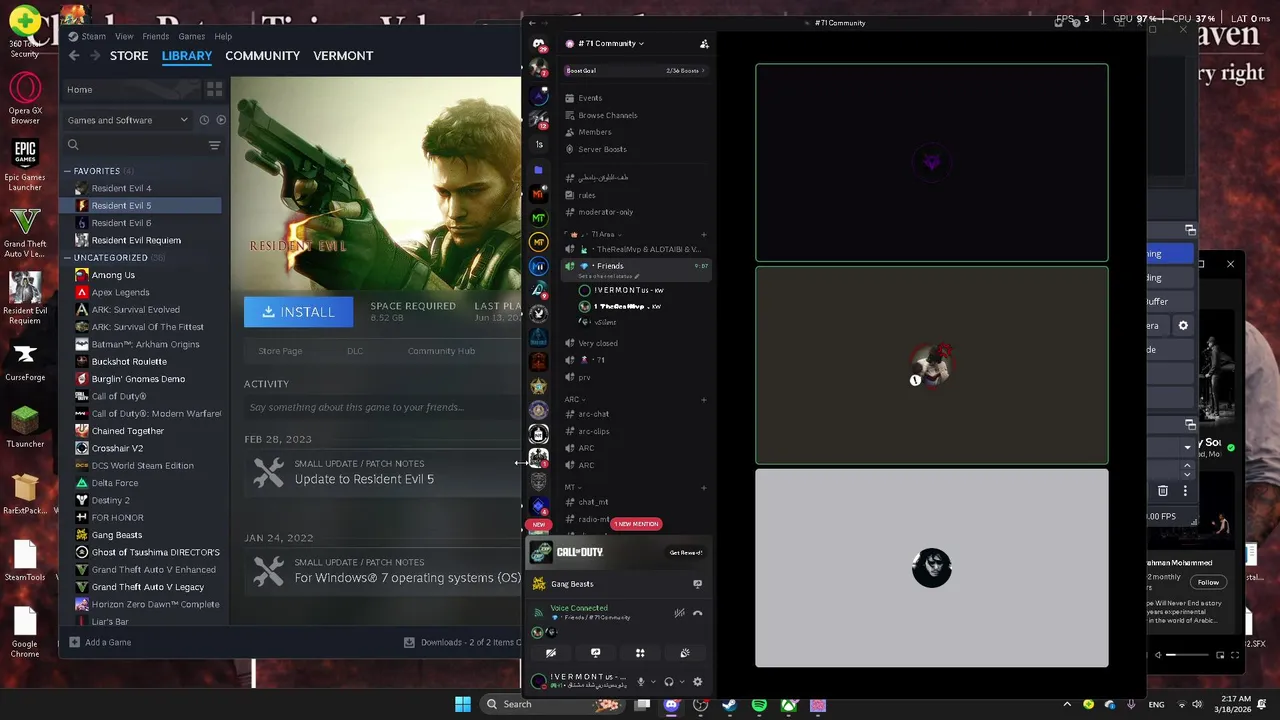Open the 1s server in Discord sidebar
The image size is (1280, 720).
point(538,145)
